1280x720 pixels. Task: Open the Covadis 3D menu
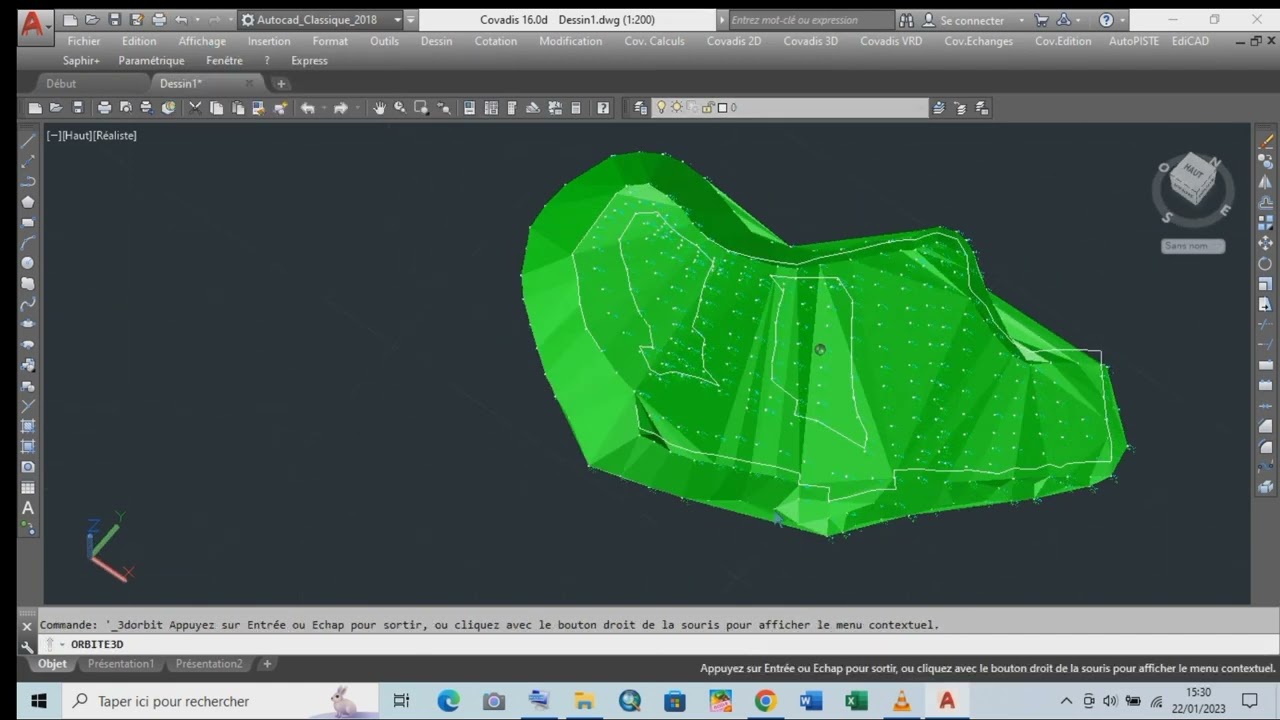click(810, 41)
